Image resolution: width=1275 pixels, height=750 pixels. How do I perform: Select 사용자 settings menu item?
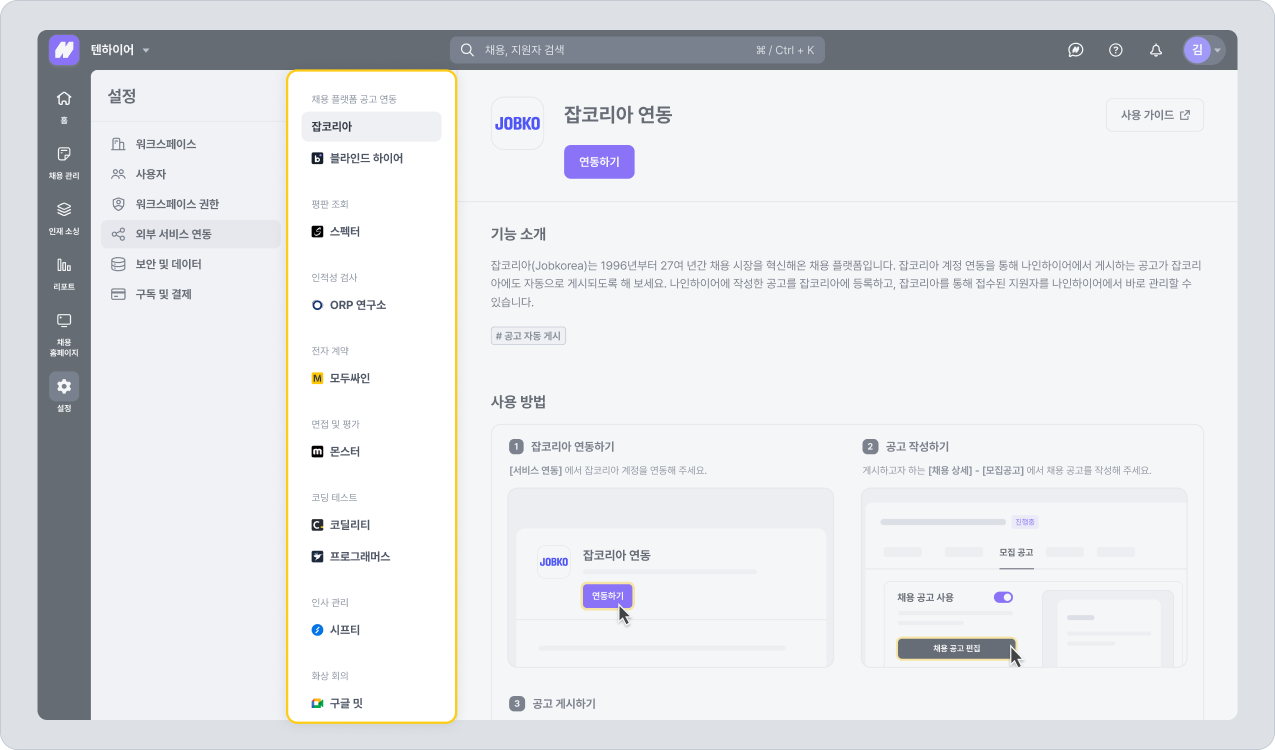(190, 174)
